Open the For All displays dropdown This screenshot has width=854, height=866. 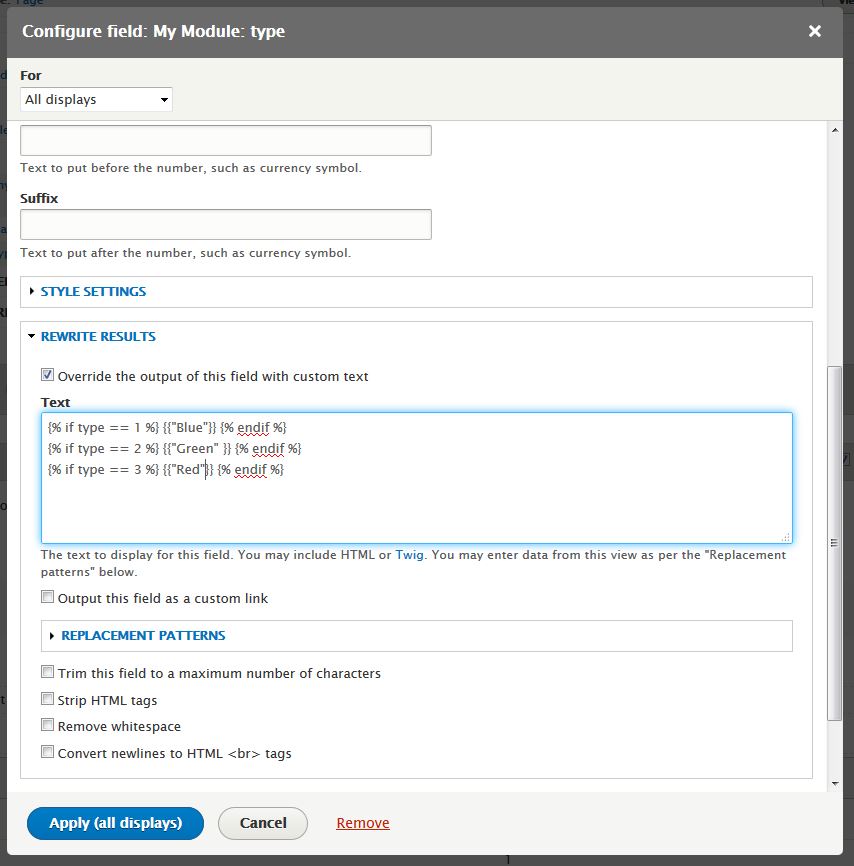[x=96, y=99]
